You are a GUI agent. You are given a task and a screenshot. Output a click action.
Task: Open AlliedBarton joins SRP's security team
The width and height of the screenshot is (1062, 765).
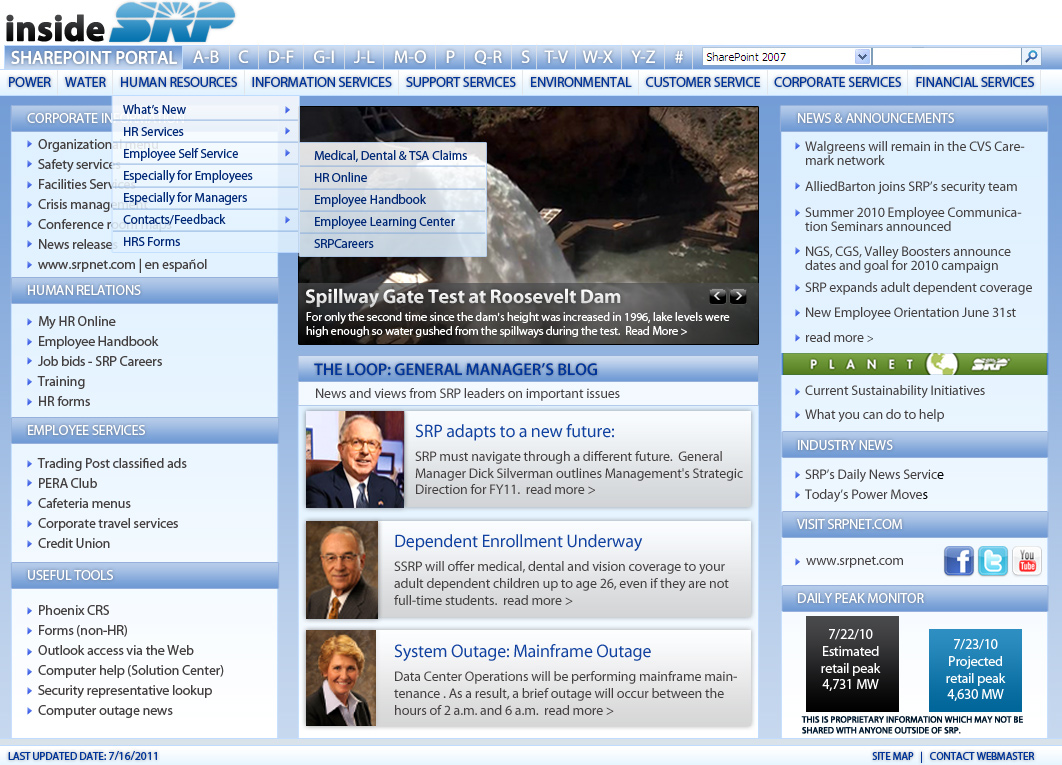[910, 186]
